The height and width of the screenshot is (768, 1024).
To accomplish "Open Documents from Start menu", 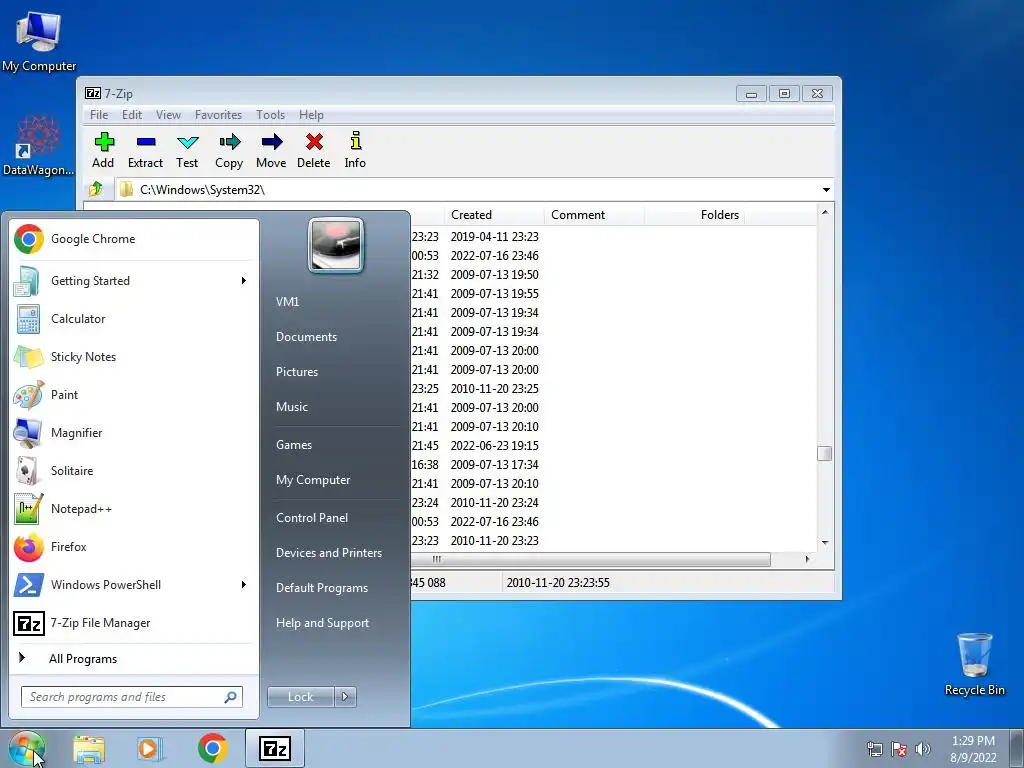I will 306,337.
